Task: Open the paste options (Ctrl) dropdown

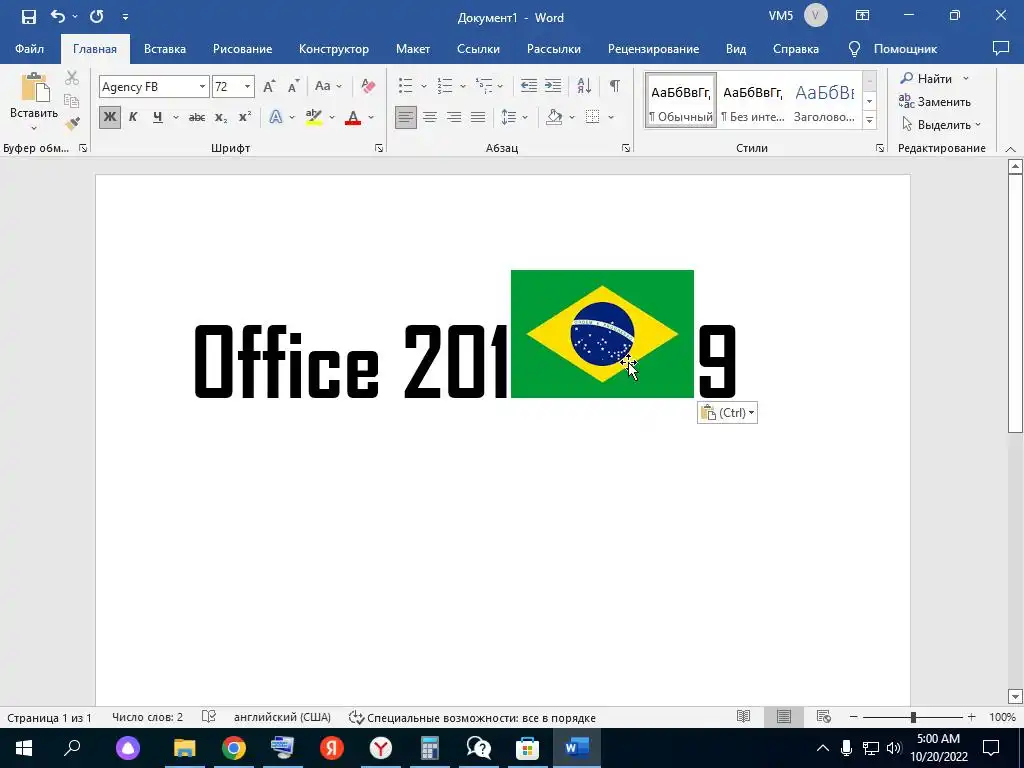Action: 728,413
